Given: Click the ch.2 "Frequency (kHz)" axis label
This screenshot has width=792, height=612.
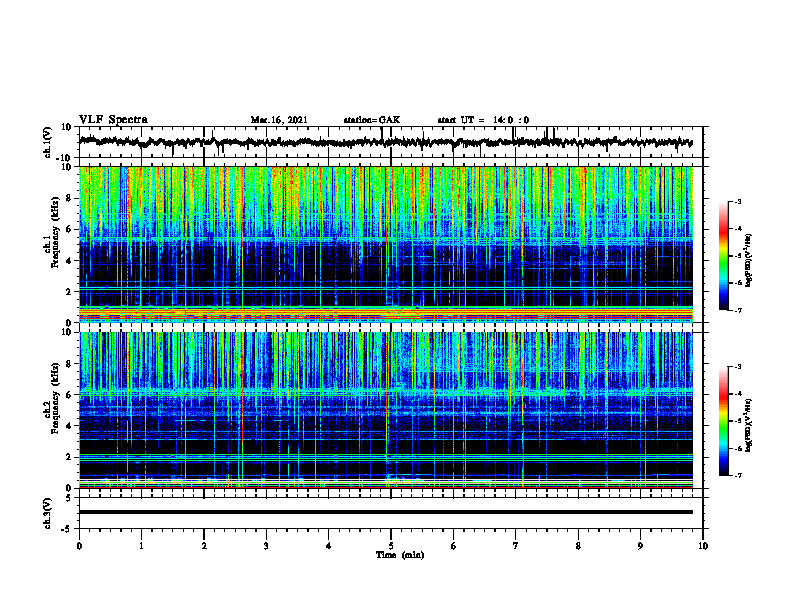Looking at the screenshot, I should click(x=56, y=398).
